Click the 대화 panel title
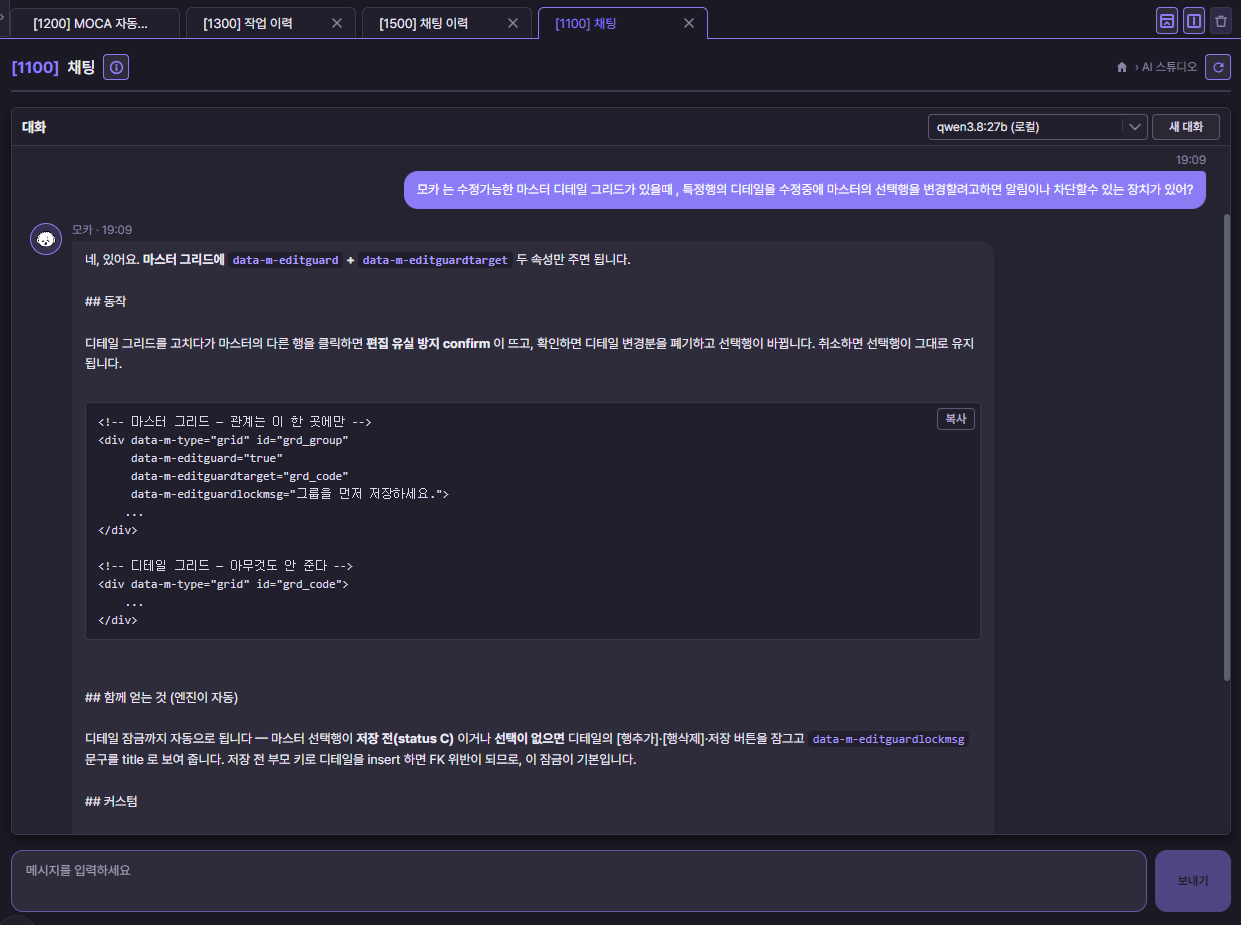 [34, 127]
